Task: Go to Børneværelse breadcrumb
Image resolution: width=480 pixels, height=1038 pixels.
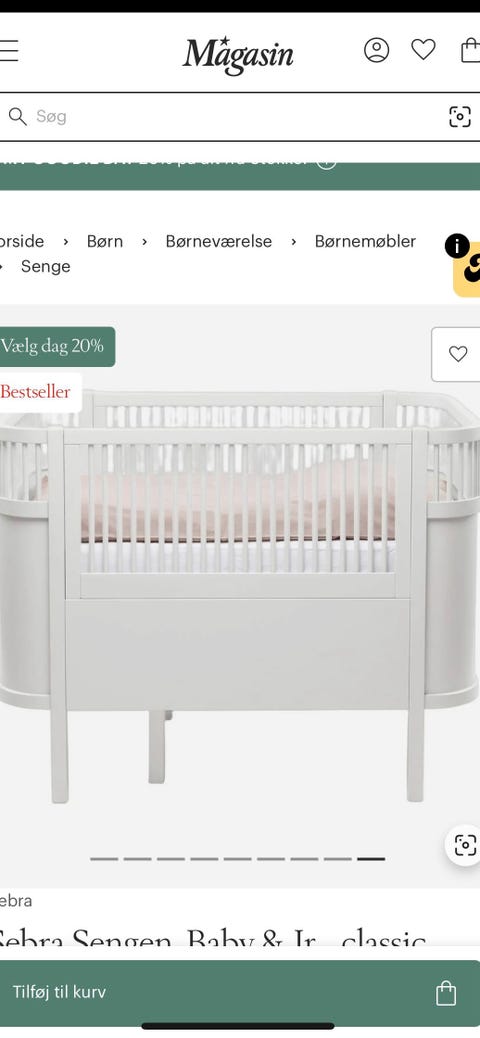Action: [x=218, y=241]
